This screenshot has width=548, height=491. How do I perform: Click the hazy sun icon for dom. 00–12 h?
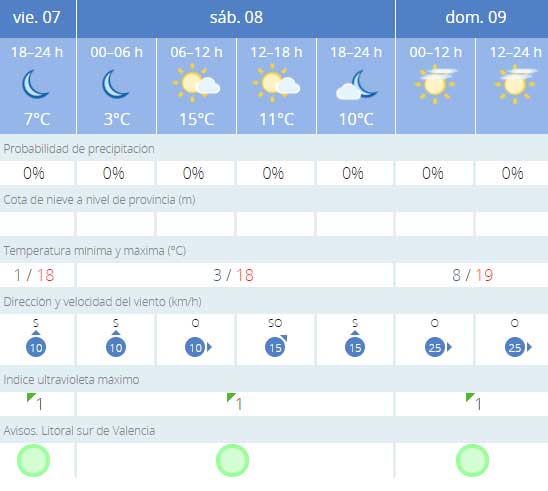436,84
